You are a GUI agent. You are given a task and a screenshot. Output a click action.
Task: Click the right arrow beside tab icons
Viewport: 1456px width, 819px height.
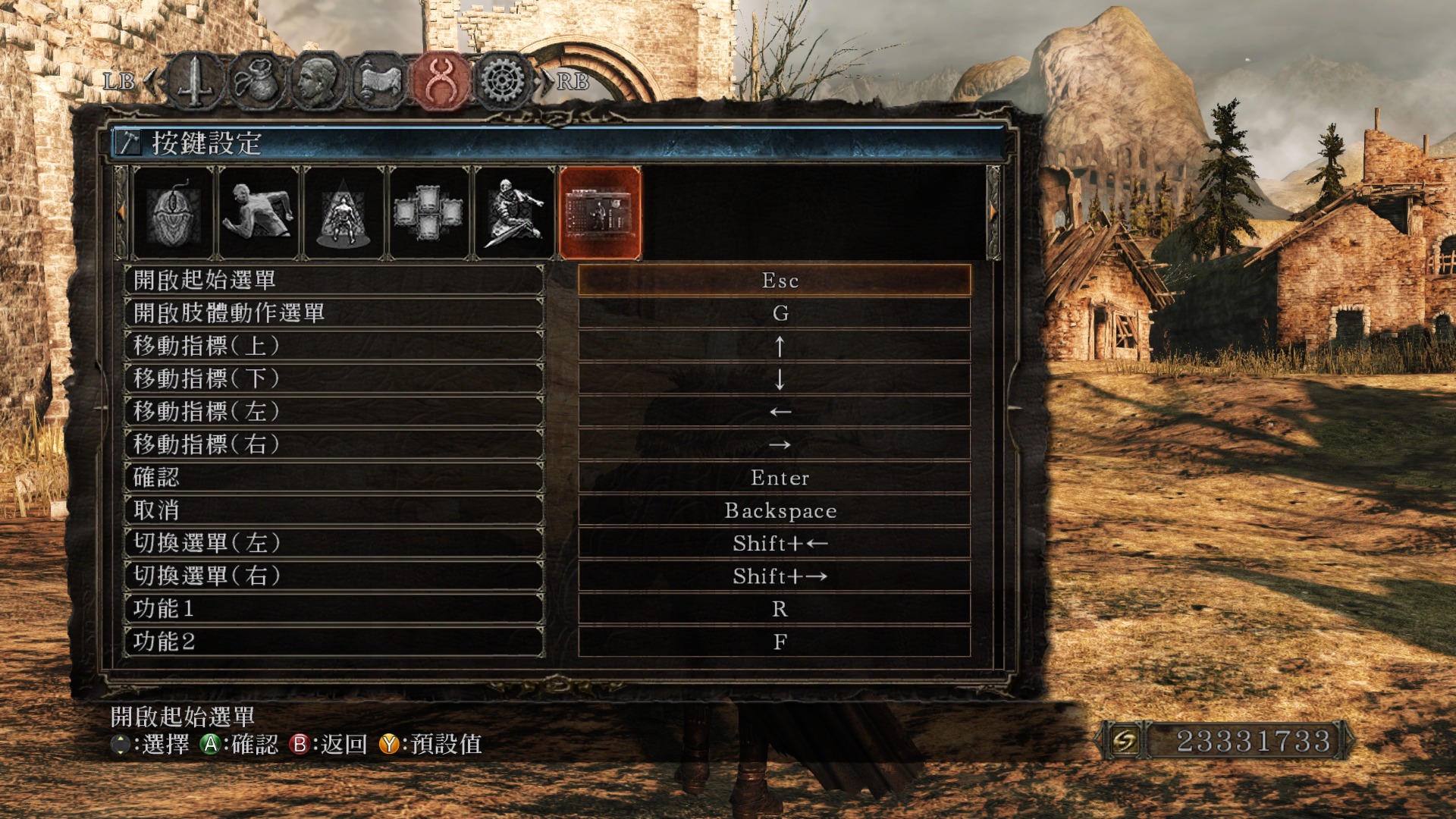pyautogui.click(x=993, y=213)
